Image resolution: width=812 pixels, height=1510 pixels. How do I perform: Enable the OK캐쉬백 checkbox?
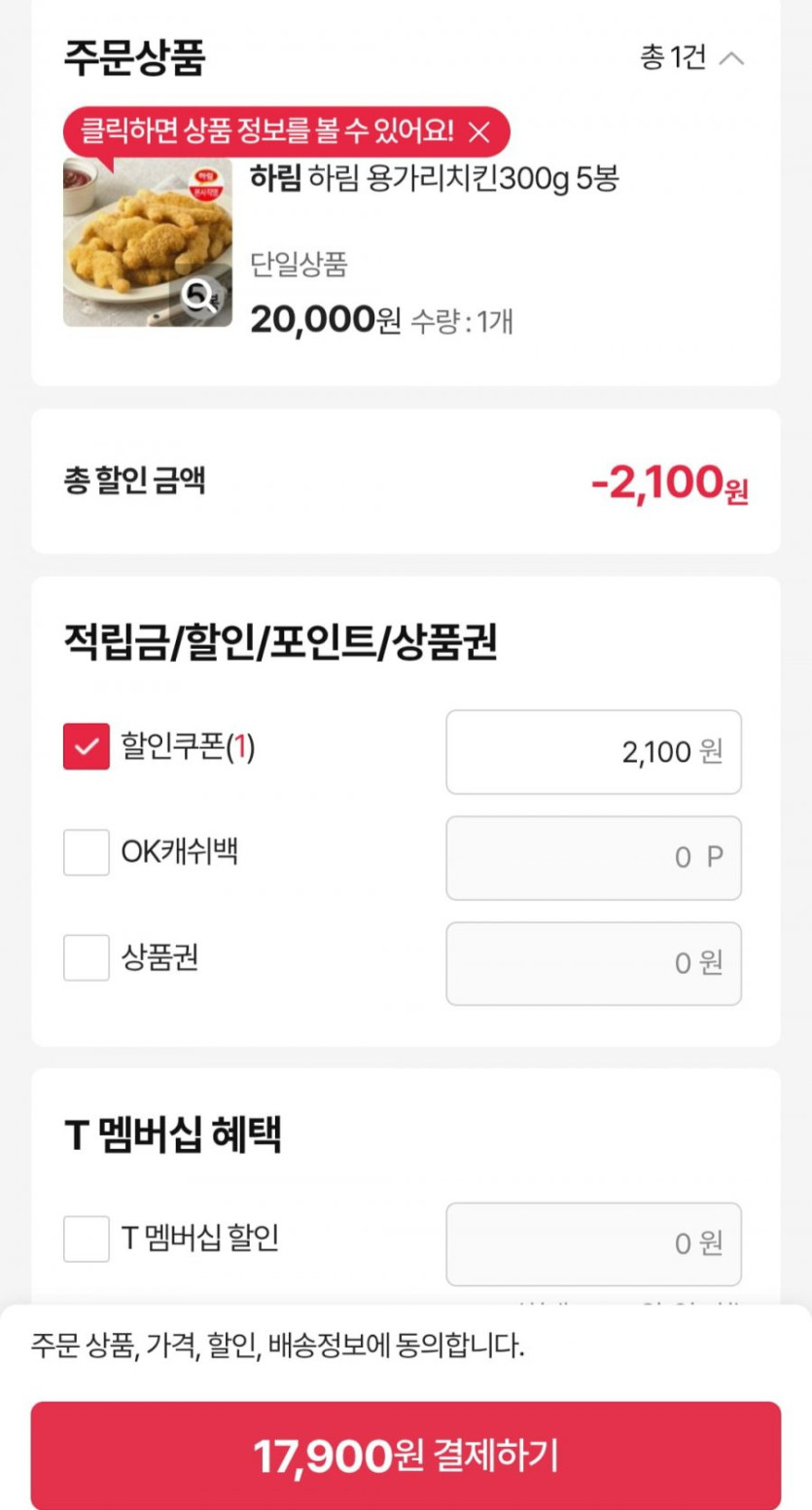(x=87, y=853)
